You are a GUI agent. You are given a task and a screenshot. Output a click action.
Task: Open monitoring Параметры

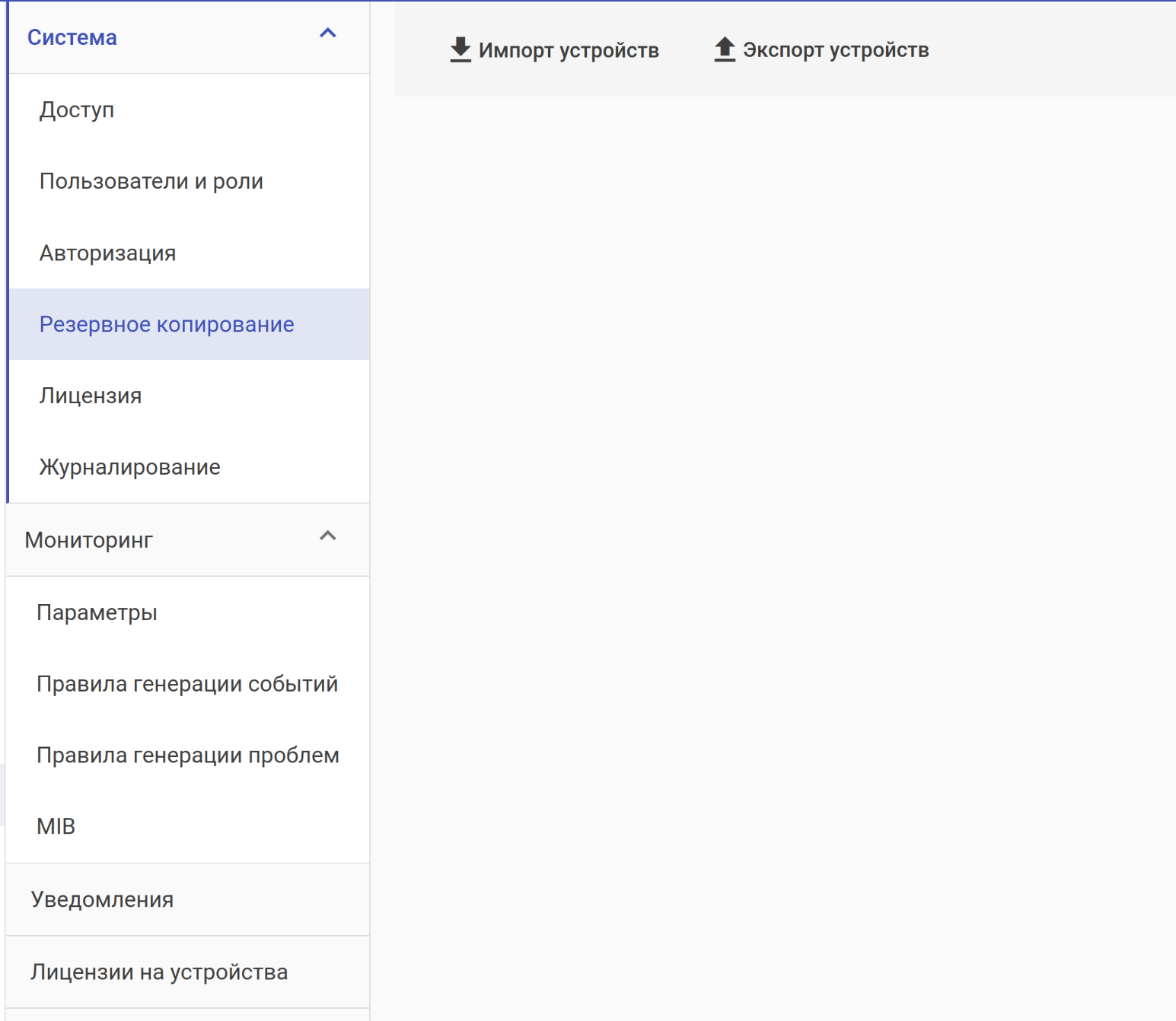[x=97, y=612]
